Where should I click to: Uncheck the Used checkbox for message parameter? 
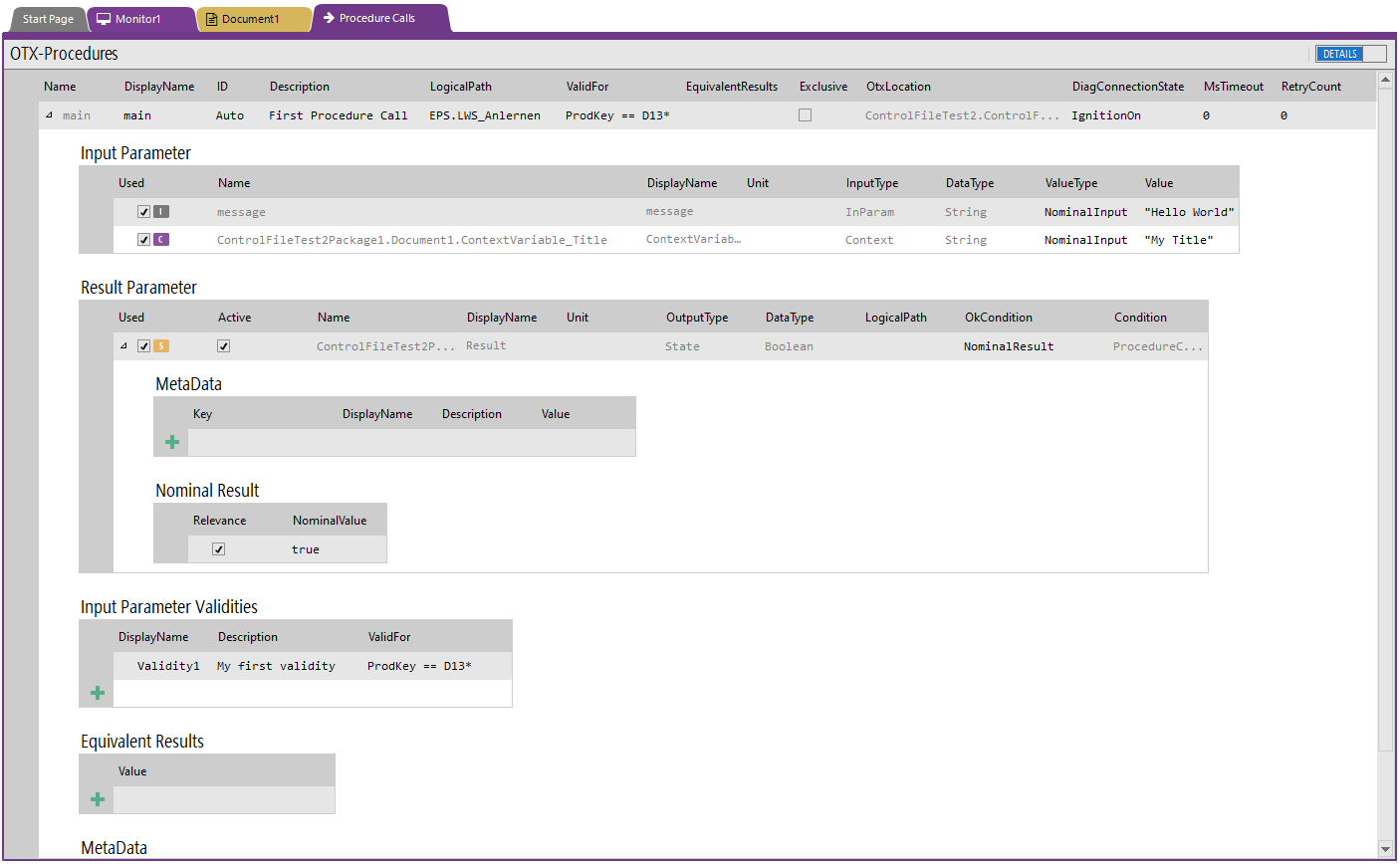point(144,211)
